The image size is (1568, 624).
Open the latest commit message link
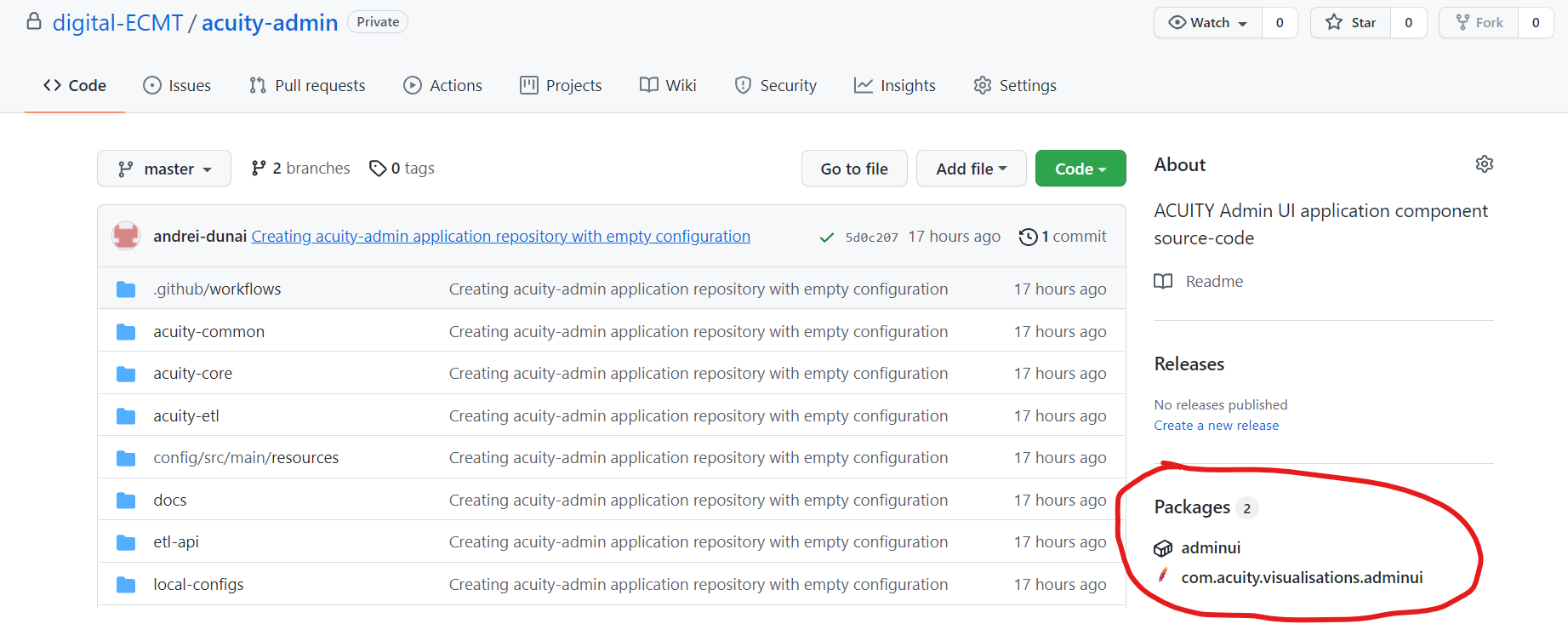[x=501, y=236]
